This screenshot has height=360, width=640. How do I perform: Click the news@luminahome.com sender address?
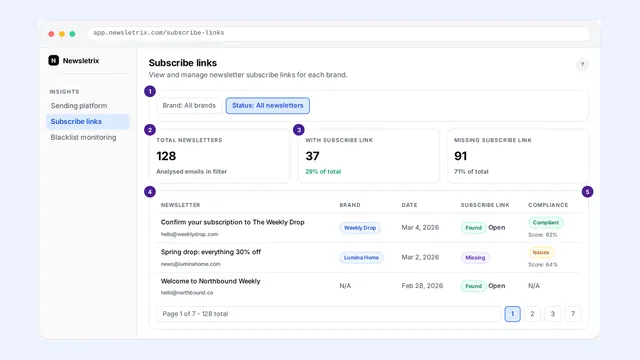tap(191, 264)
